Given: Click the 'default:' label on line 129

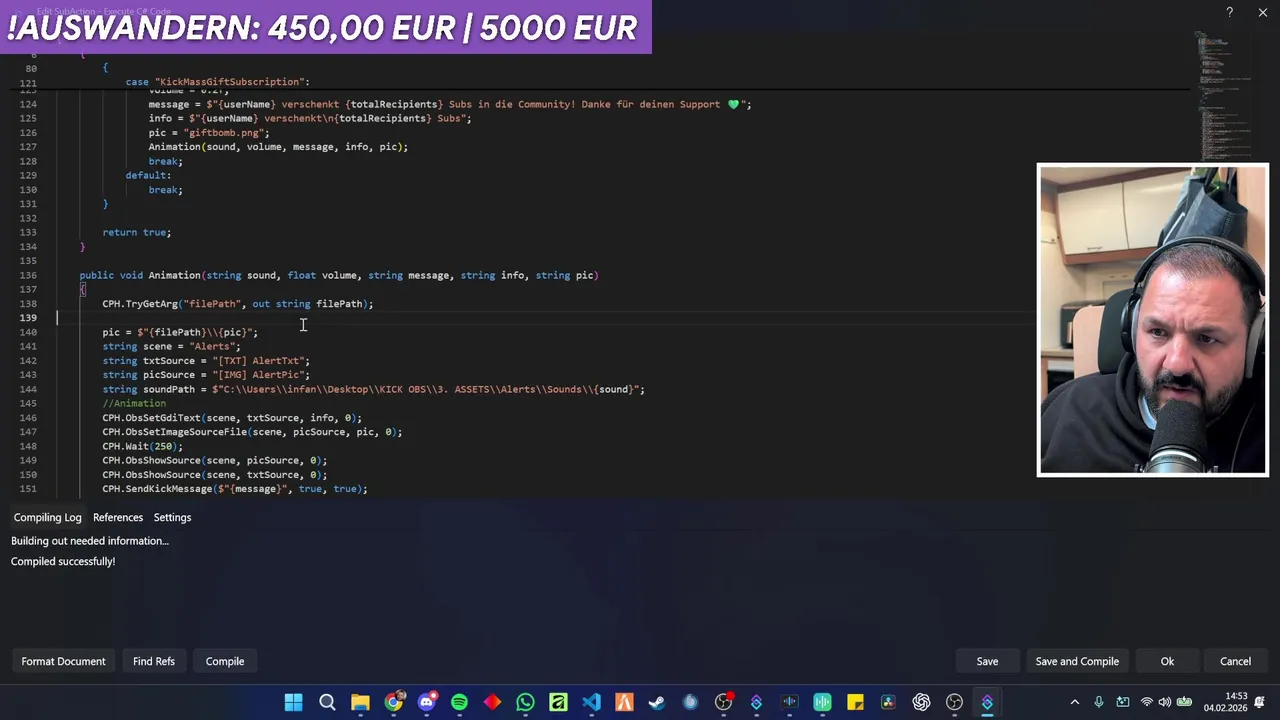Looking at the screenshot, I should (148, 176).
